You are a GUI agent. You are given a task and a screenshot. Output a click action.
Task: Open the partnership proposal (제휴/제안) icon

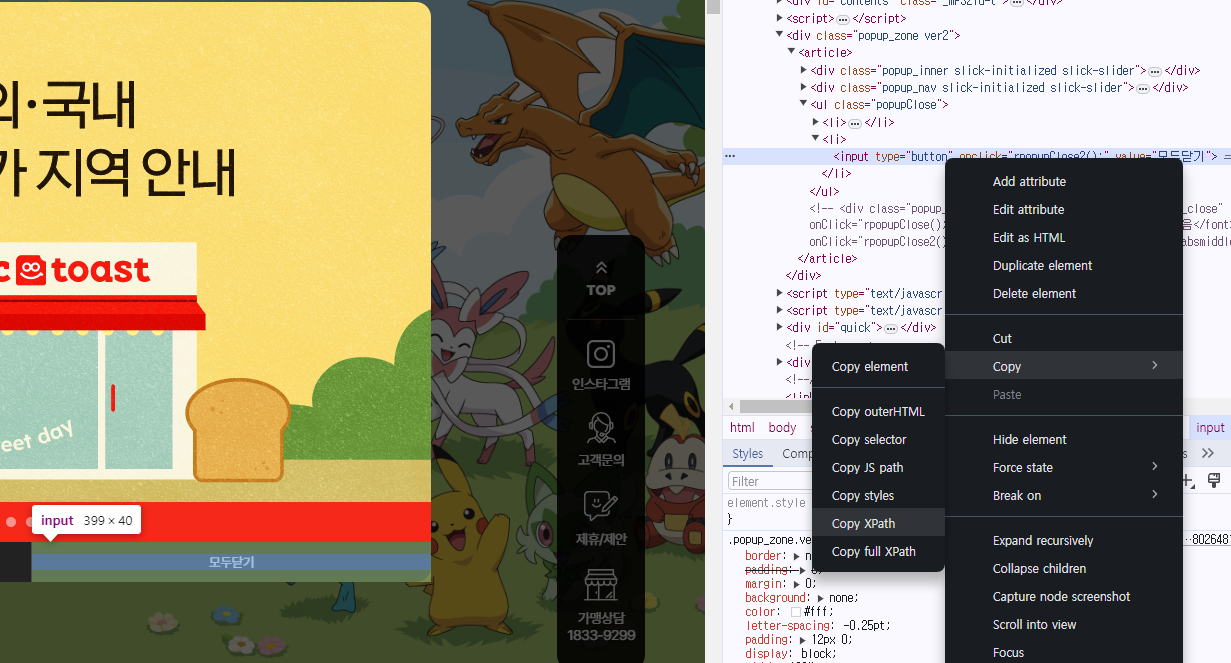pyautogui.click(x=601, y=507)
